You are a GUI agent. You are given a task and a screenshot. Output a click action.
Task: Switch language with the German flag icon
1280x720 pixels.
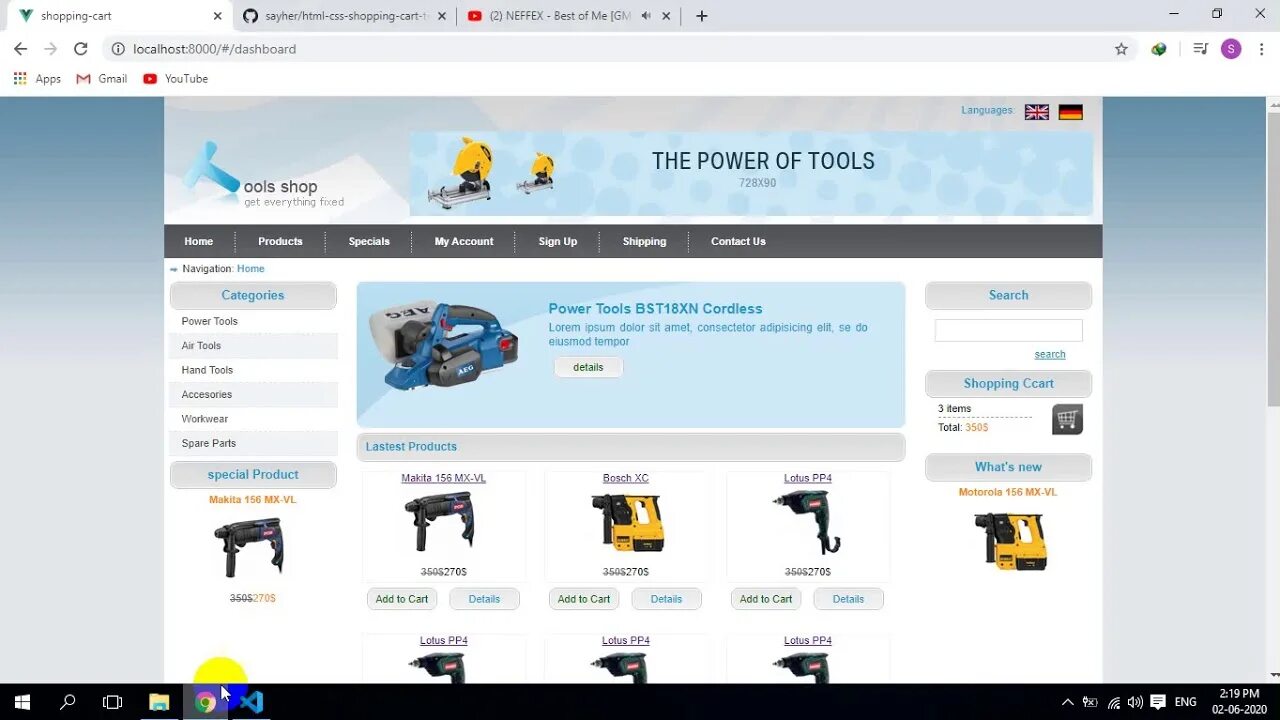coord(1071,112)
